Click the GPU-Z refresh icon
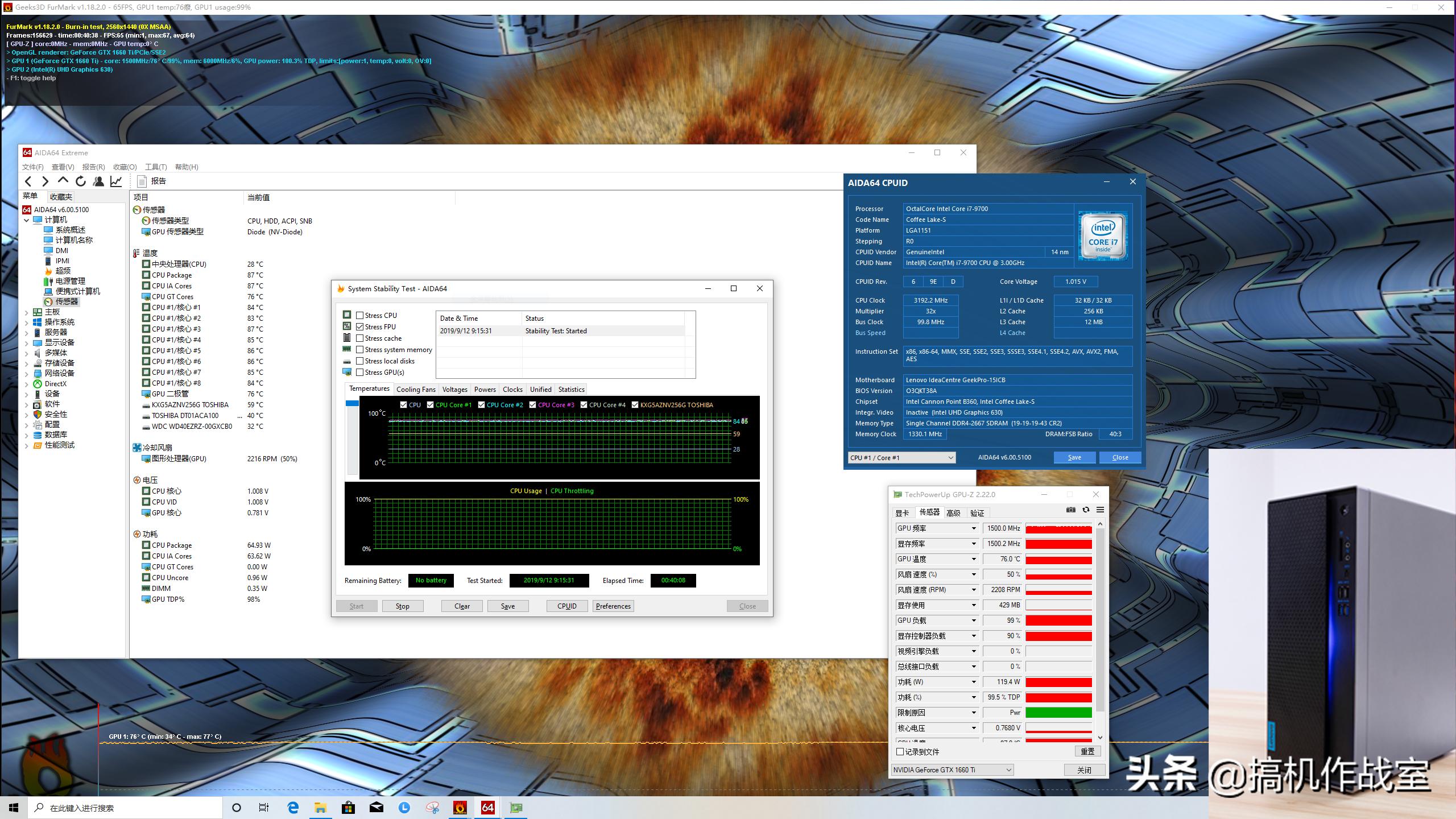The image size is (1456, 819). tap(1086, 510)
